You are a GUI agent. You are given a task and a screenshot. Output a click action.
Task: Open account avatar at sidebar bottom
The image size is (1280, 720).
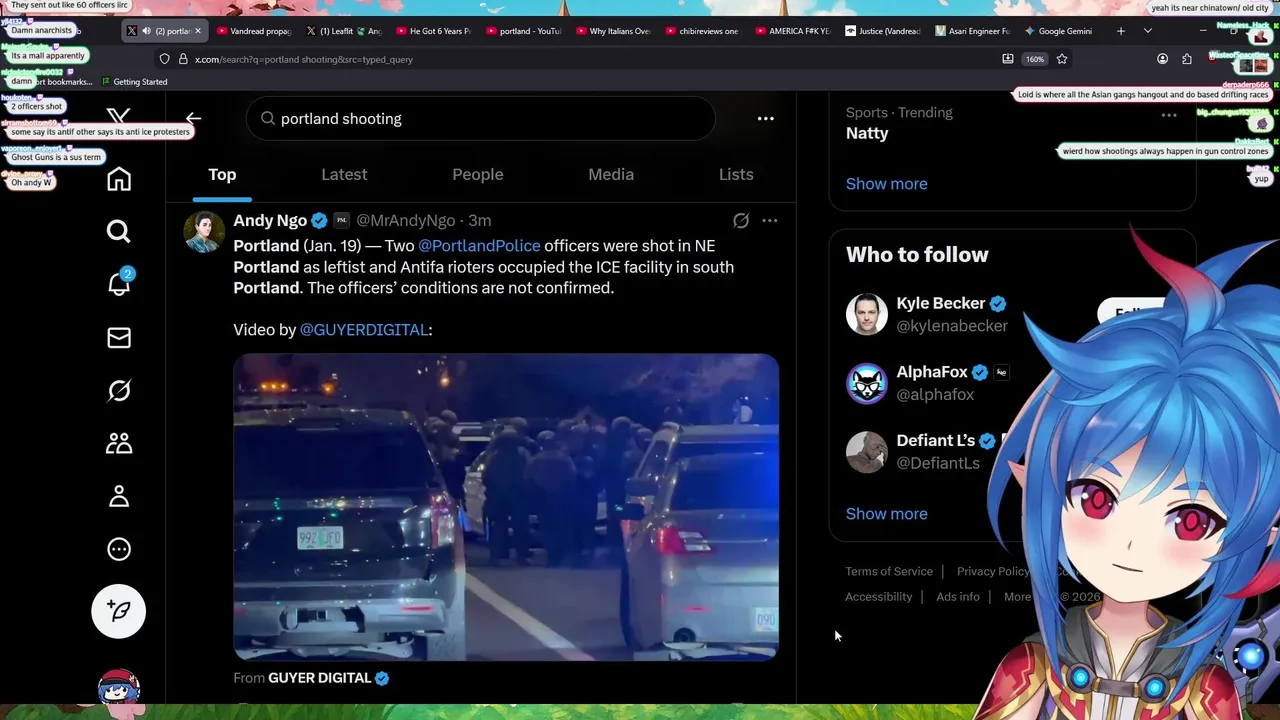(x=119, y=687)
